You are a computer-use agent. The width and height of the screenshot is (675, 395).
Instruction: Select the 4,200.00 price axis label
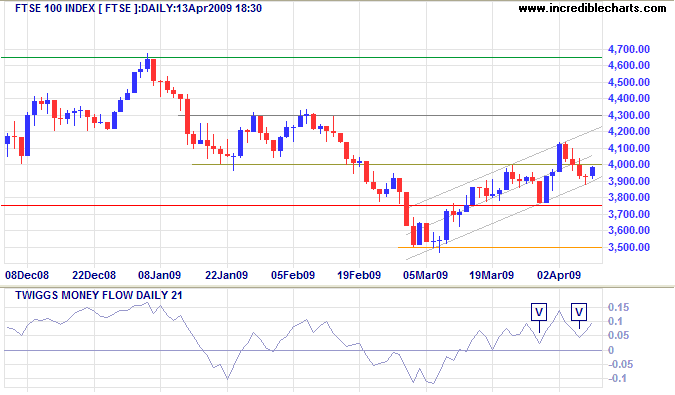629,132
